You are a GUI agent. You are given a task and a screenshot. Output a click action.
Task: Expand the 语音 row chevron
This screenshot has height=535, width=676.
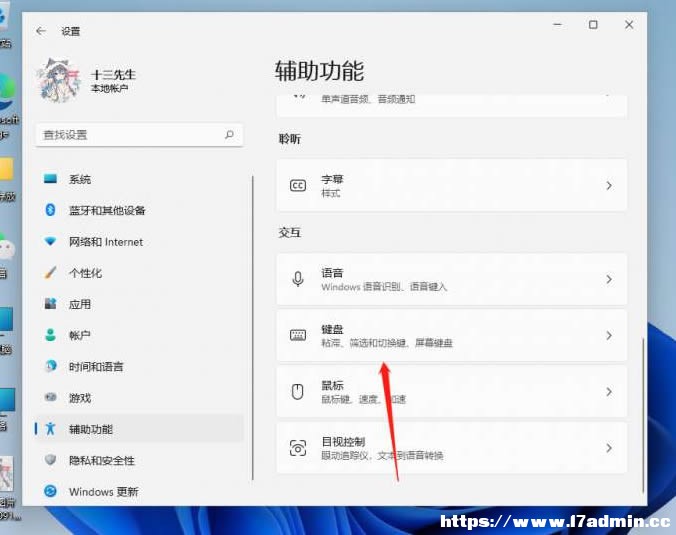tap(609, 279)
